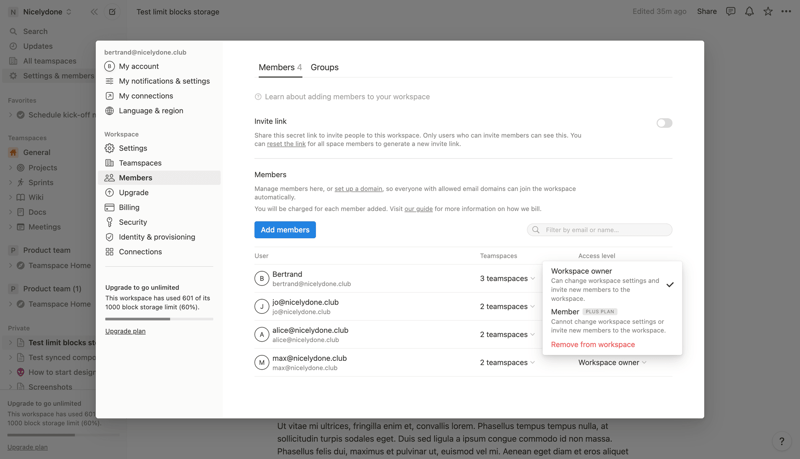This screenshot has width=800, height=459.
Task: Create a new page with compose icon
Action: pyautogui.click(x=112, y=12)
